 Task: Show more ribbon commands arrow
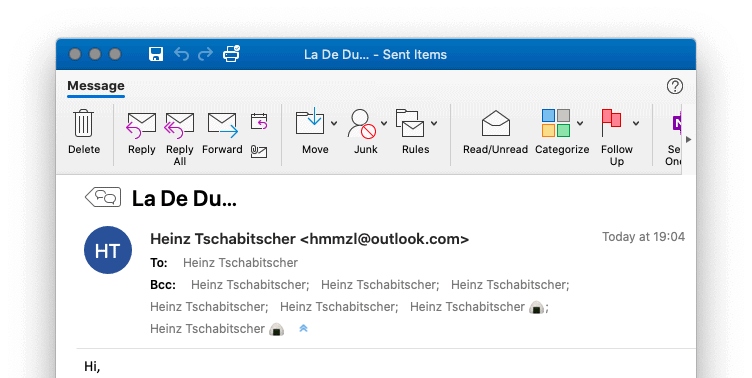click(x=689, y=140)
